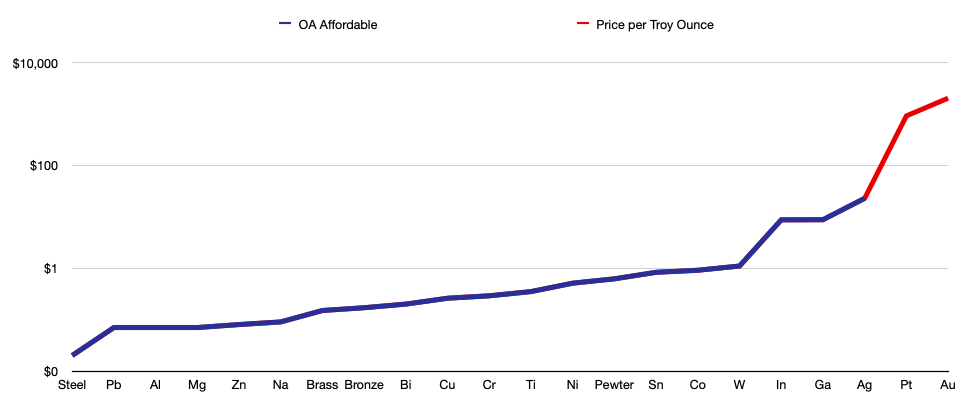Viewport: 972px width, 404px height.
Task: Click the blue OA Affordable legend swatch
Action: [x=285, y=24]
